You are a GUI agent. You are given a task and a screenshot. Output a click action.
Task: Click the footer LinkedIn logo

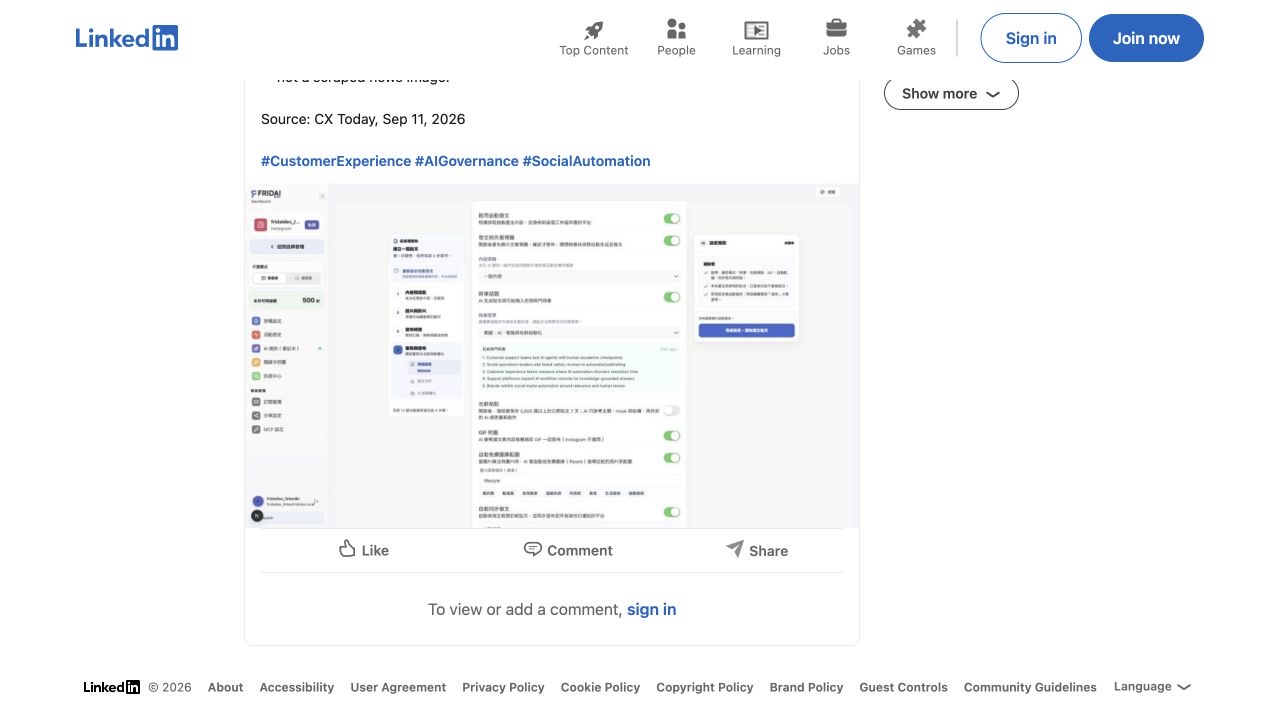point(112,687)
